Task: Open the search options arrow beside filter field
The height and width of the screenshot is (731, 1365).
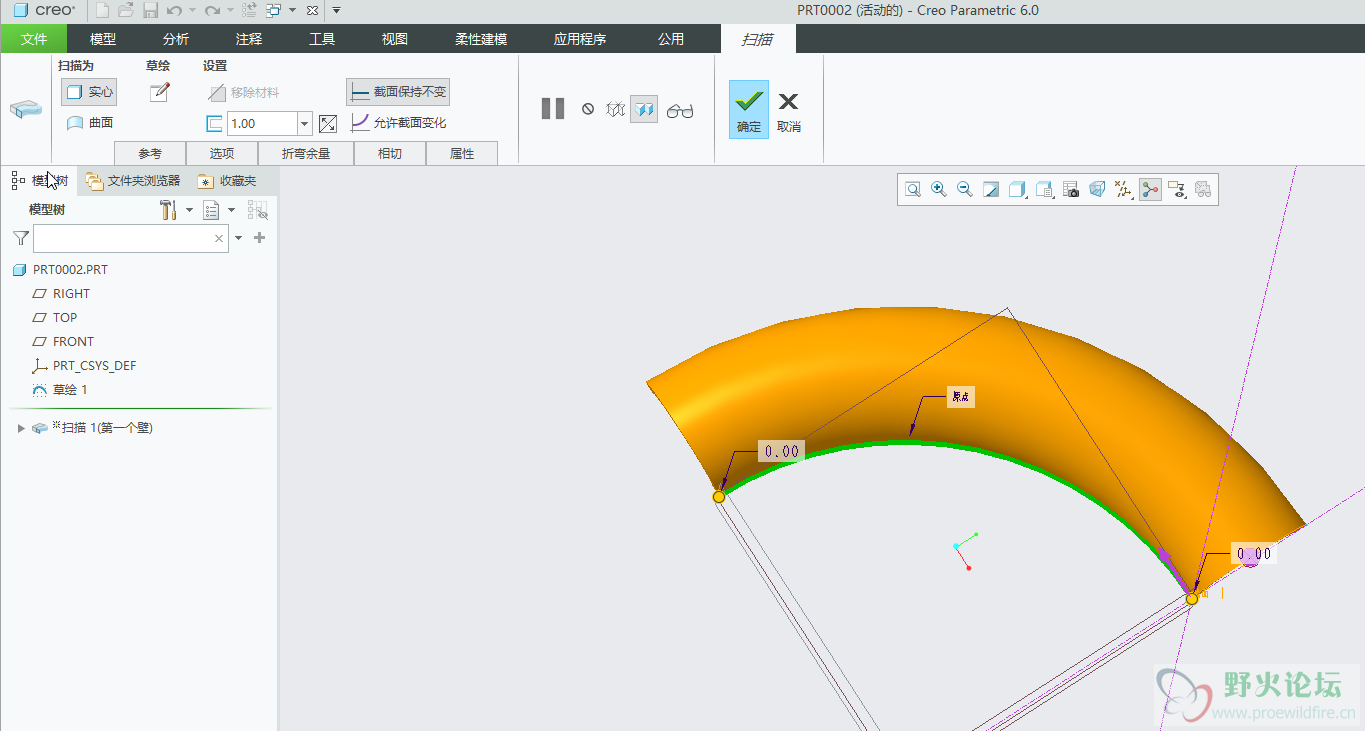Action: point(238,238)
